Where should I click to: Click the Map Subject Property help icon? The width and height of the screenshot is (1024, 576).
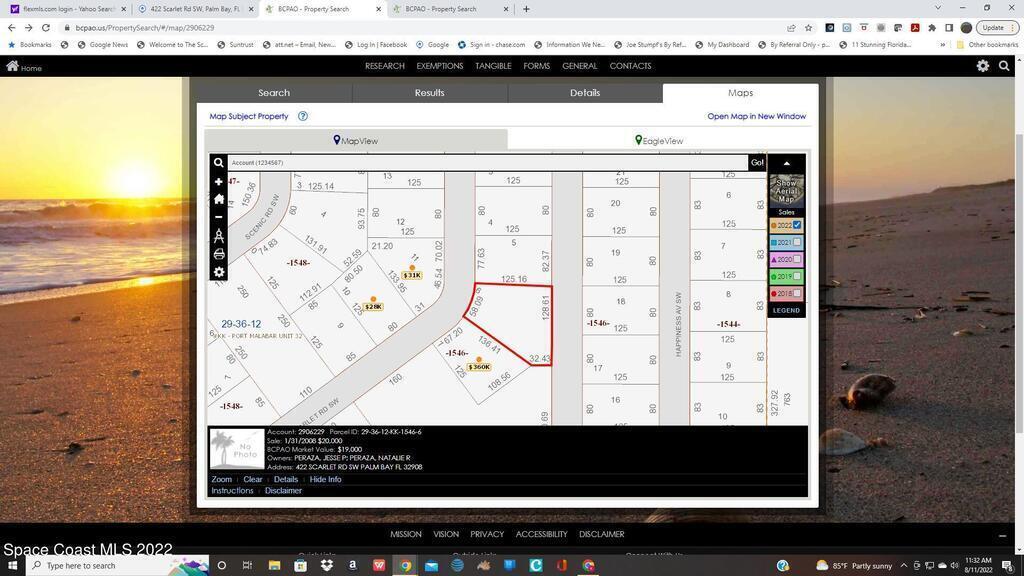(303, 116)
